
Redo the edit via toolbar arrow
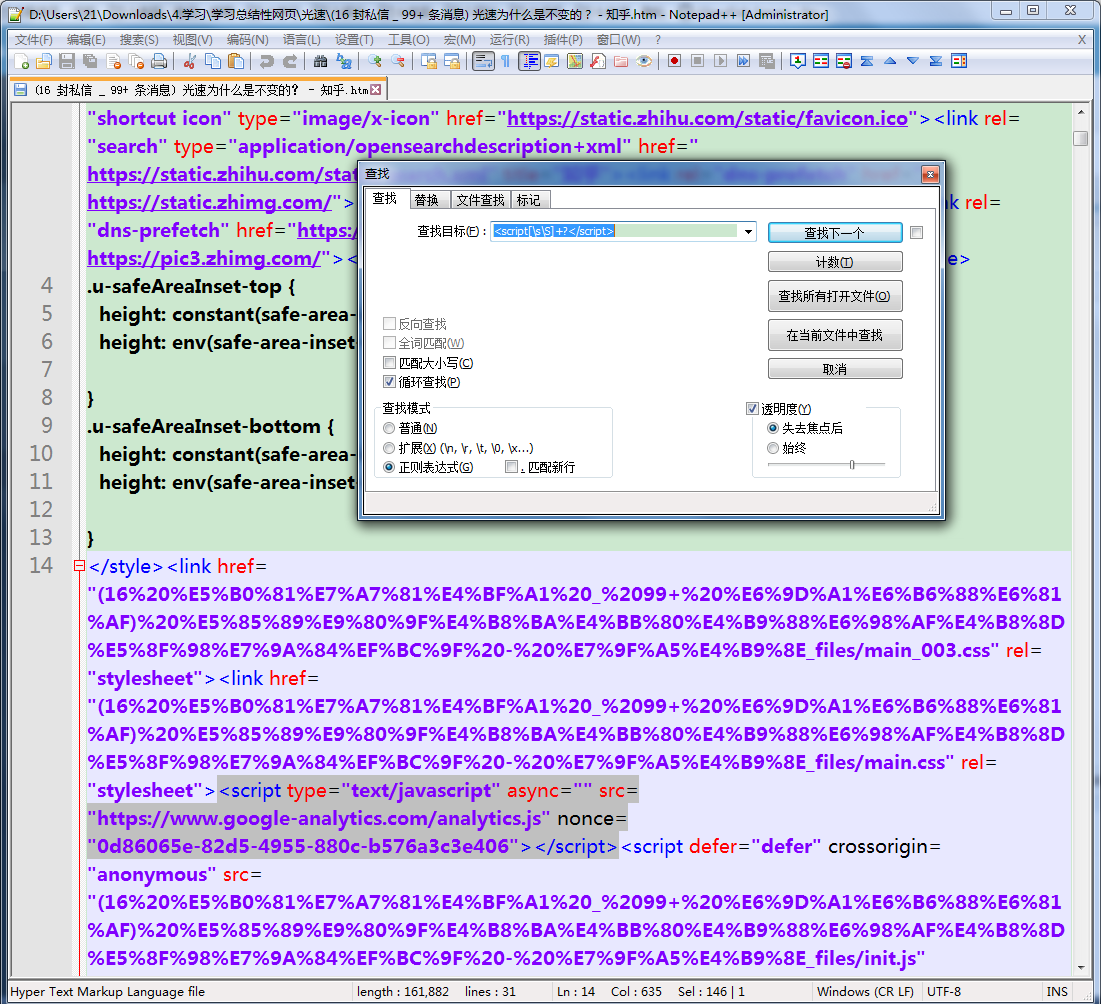click(289, 62)
